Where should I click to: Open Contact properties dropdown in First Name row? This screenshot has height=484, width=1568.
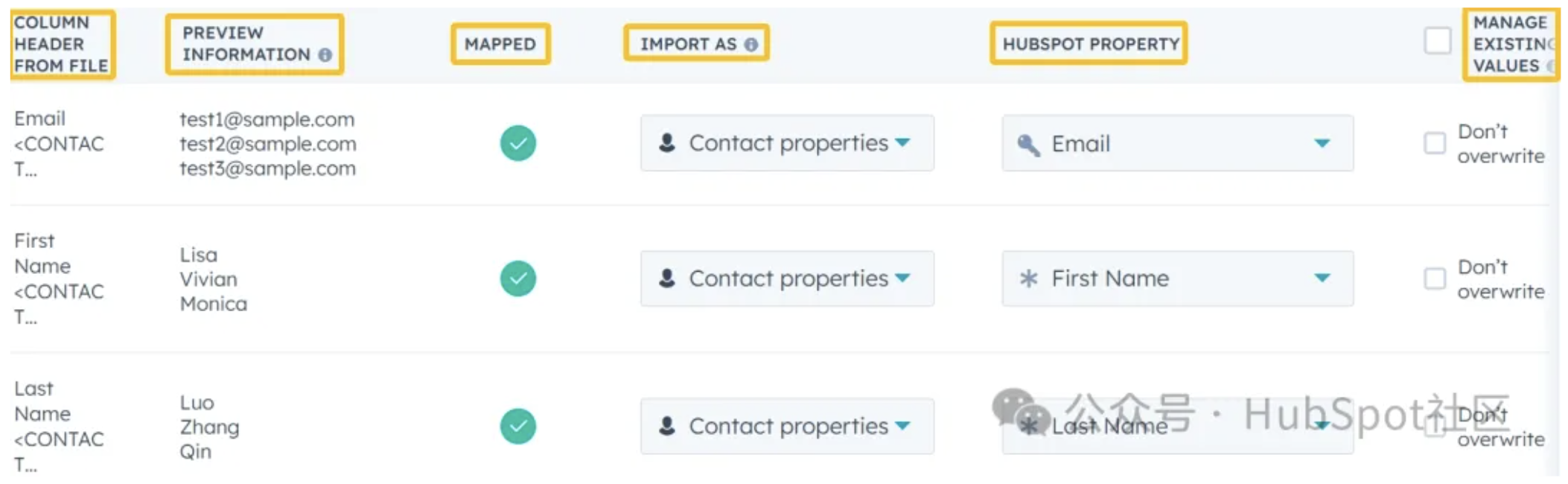click(787, 278)
